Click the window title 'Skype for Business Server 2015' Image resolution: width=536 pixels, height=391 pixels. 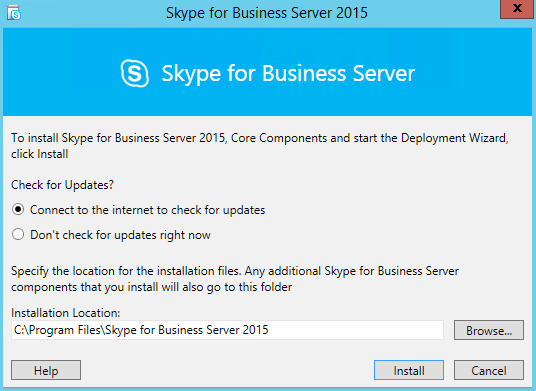pyautogui.click(x=267, y=13)
